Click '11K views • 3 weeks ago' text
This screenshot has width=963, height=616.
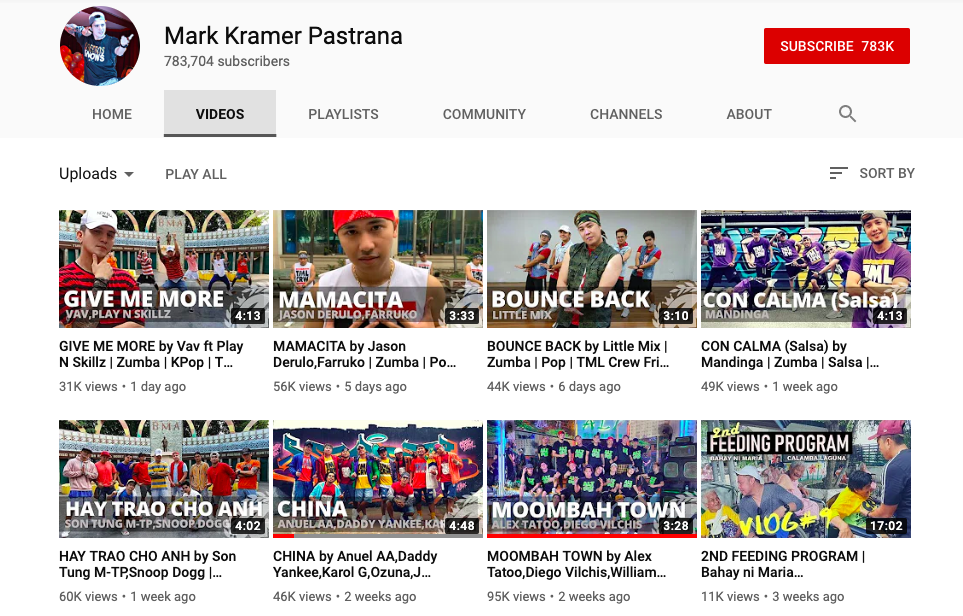773,596
